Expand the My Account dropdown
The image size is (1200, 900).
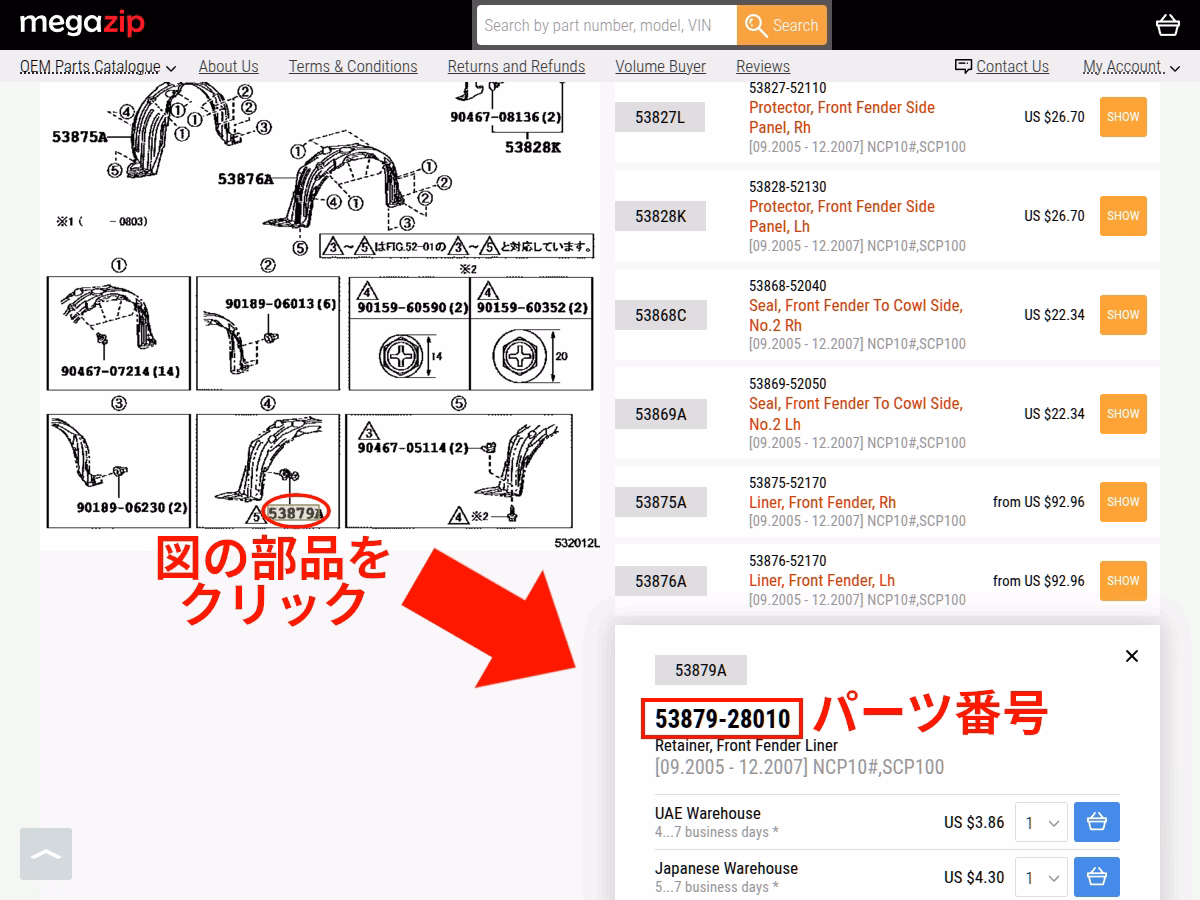(x=1131, y=67)
